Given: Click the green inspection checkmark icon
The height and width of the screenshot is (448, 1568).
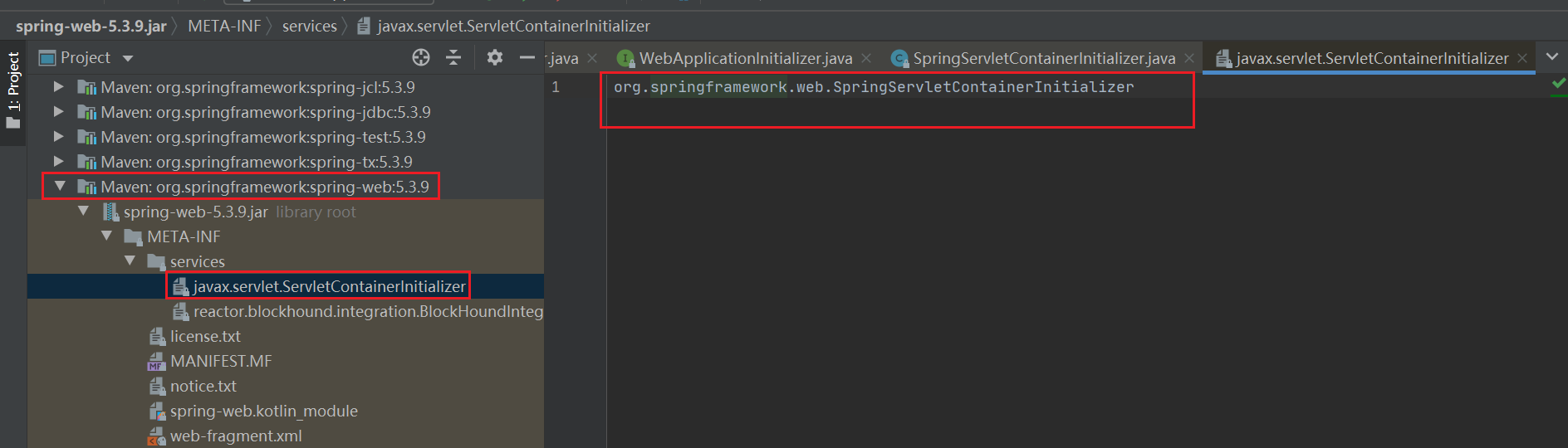Looking at the screenshot, I should click(1559, 83).
